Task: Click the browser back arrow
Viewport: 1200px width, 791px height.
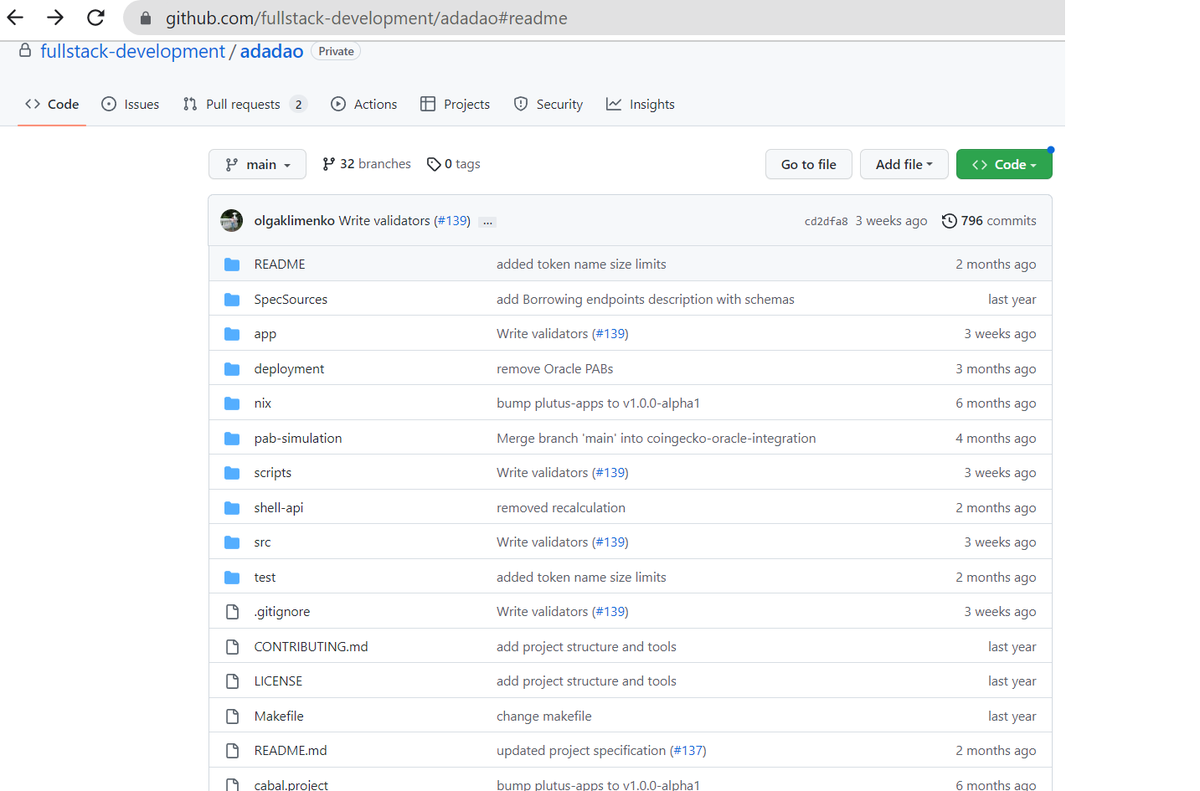Action: (15, 17)
